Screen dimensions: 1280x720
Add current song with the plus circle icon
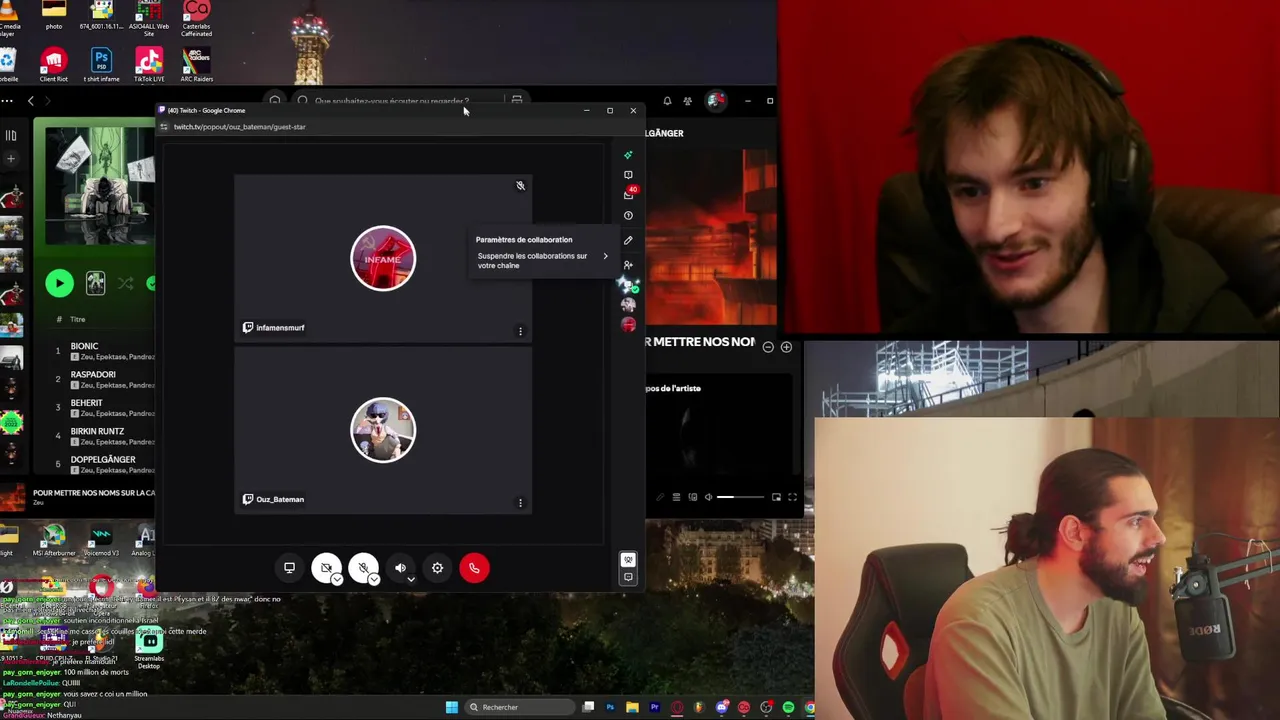coord(786,347)
